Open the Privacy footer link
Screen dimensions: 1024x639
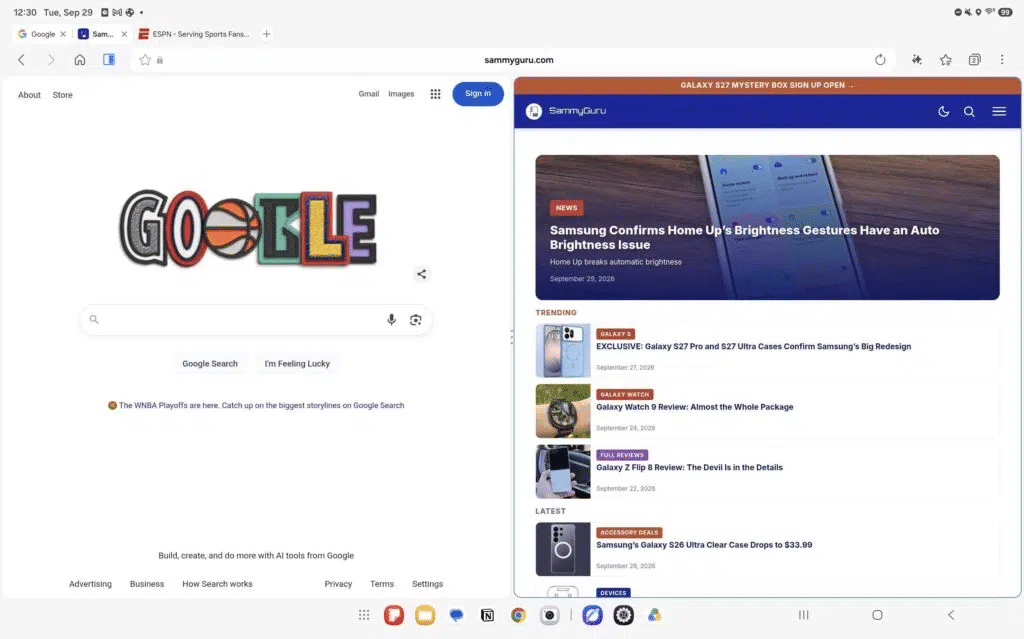[338, 583]
